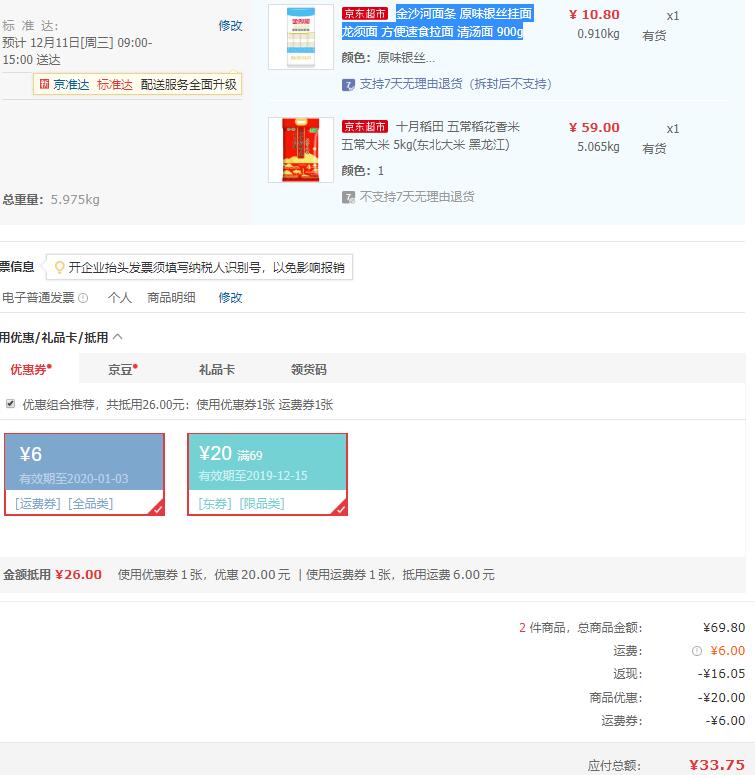Click the info icon beside 运费 ¥6.00
Image resolution: width=755 pixels, height=775 pixels.
point(697,651)
